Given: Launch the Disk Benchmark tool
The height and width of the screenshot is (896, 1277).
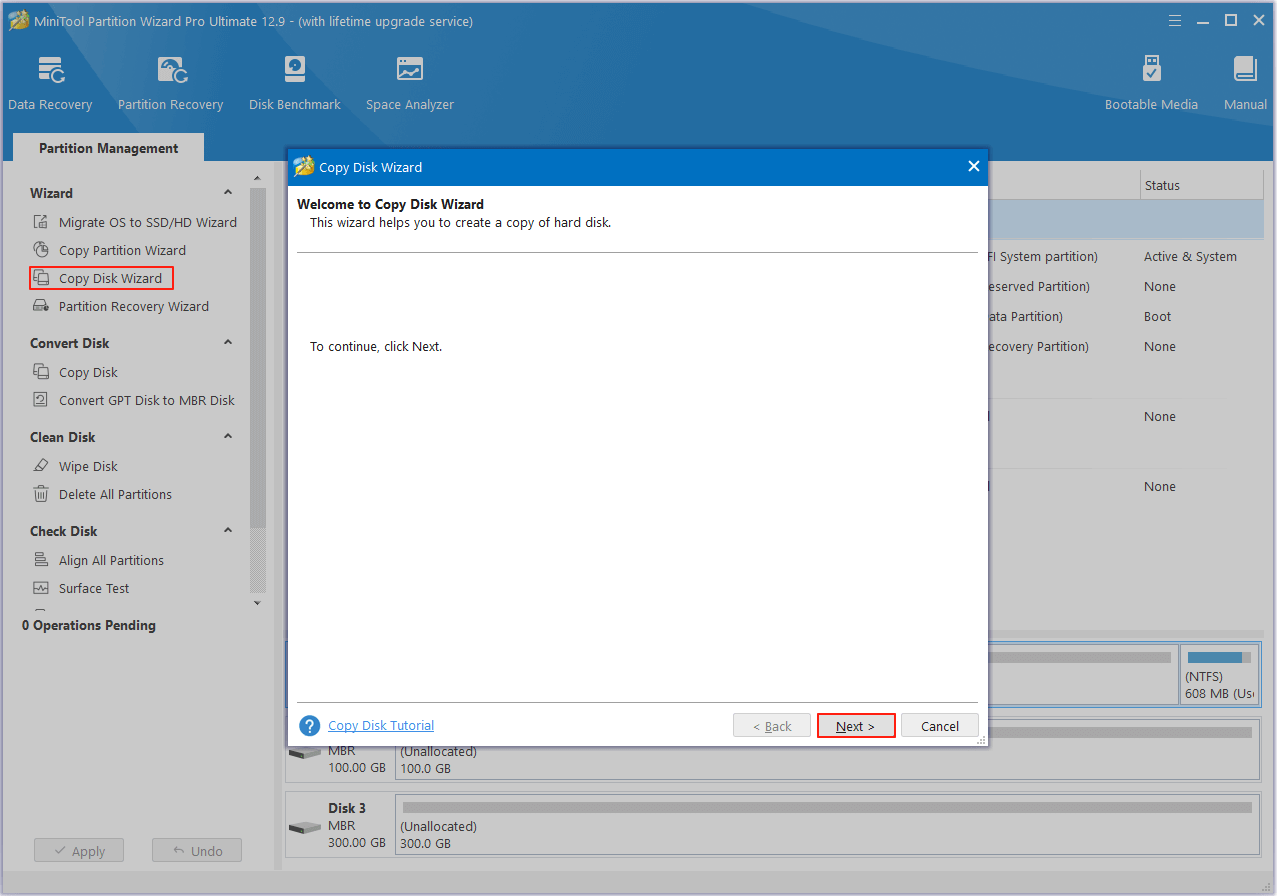Looking at the screenshot, I should click(x=295, y=84).
